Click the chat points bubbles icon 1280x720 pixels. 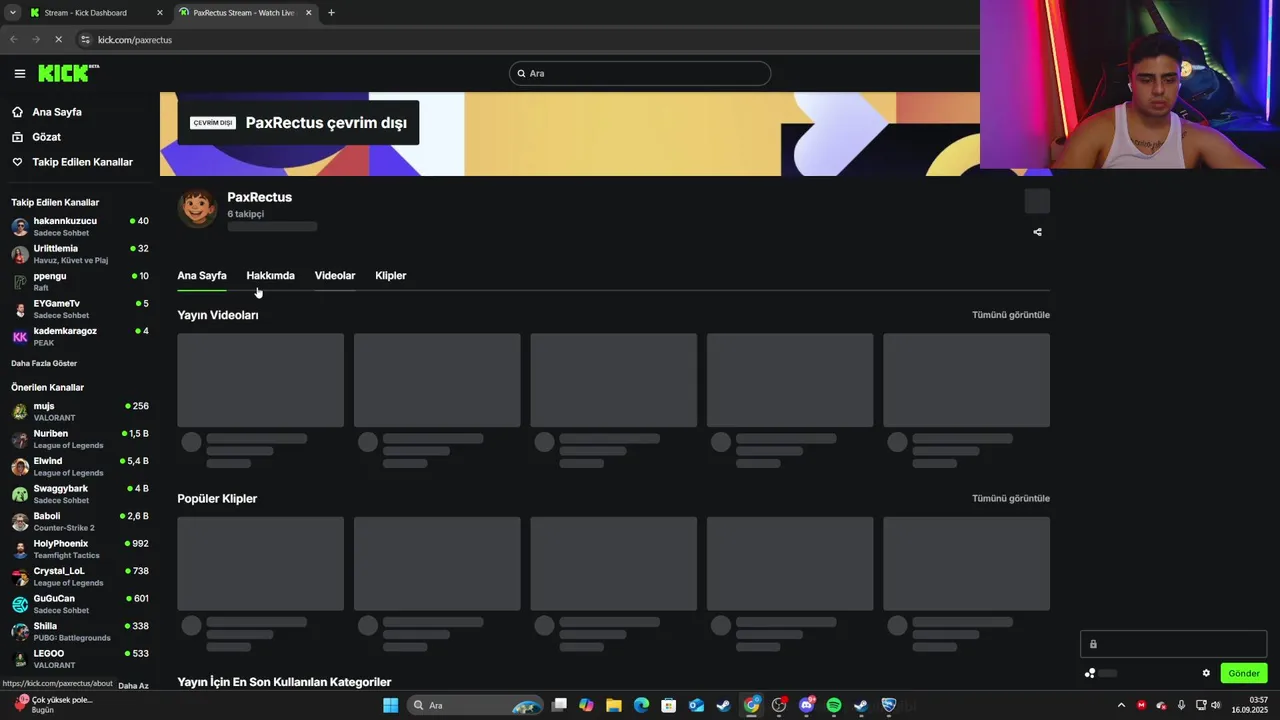(1090, 673)
